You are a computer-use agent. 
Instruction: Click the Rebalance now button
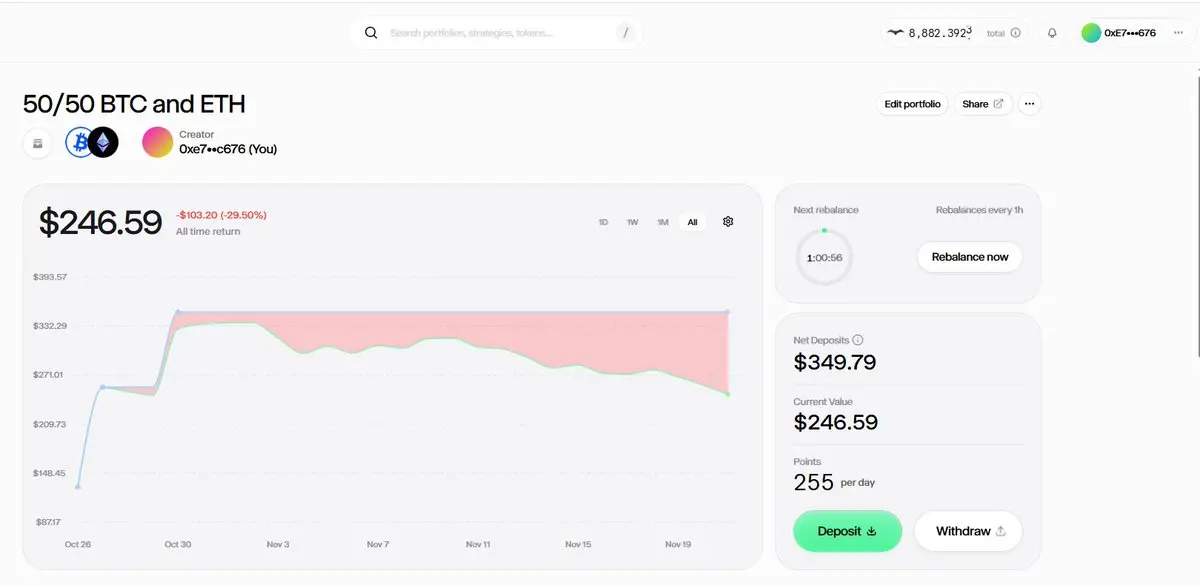[970, 257]
